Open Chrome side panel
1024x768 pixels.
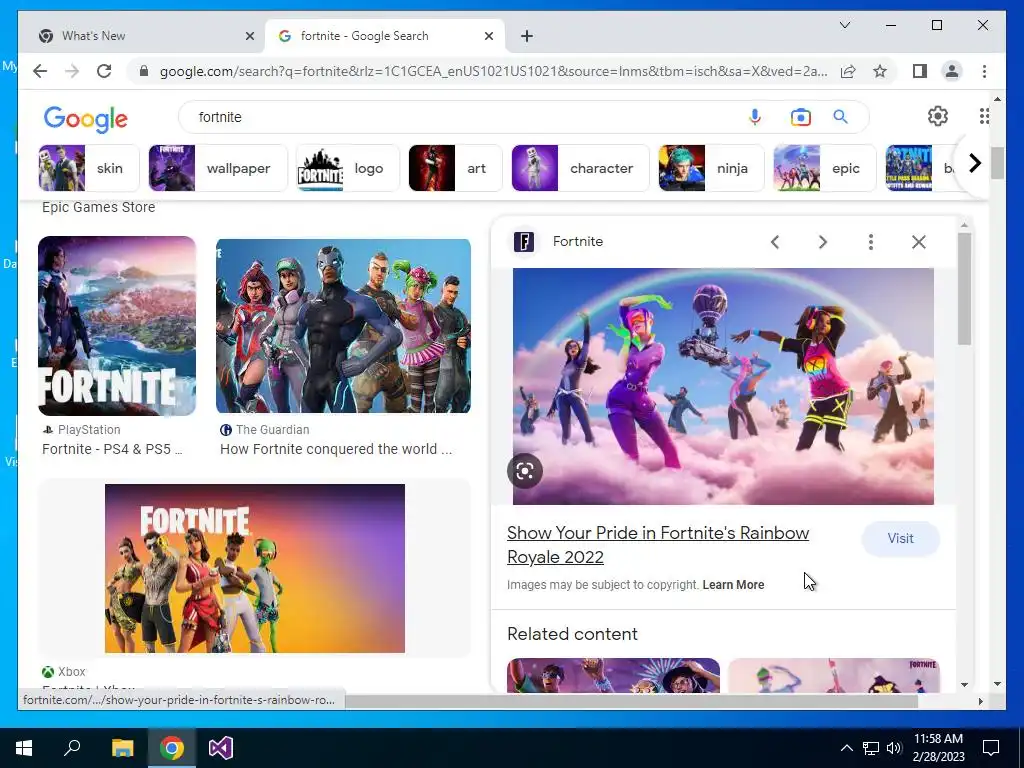[920, 71]
